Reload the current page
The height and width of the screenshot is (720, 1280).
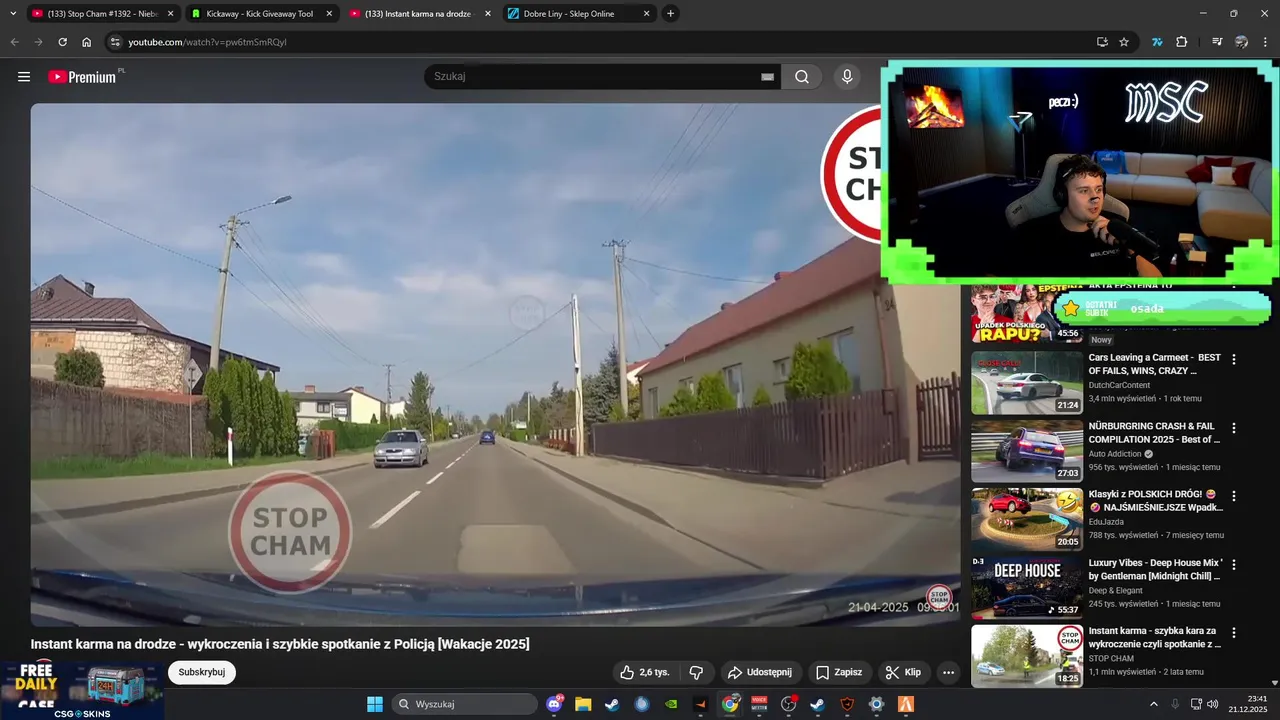62,42
